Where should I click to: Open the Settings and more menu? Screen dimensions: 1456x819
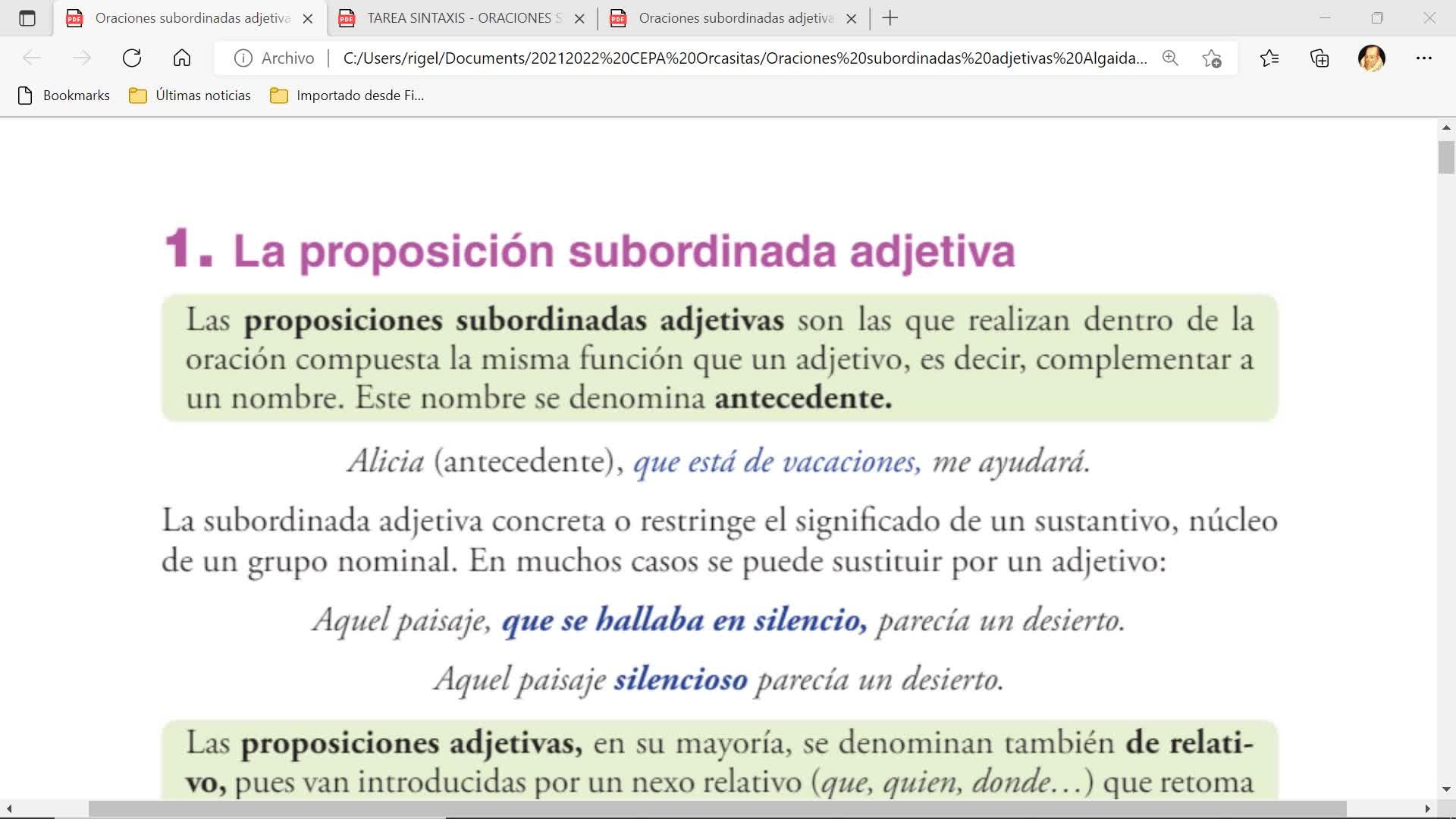[x=1423, y=58]
